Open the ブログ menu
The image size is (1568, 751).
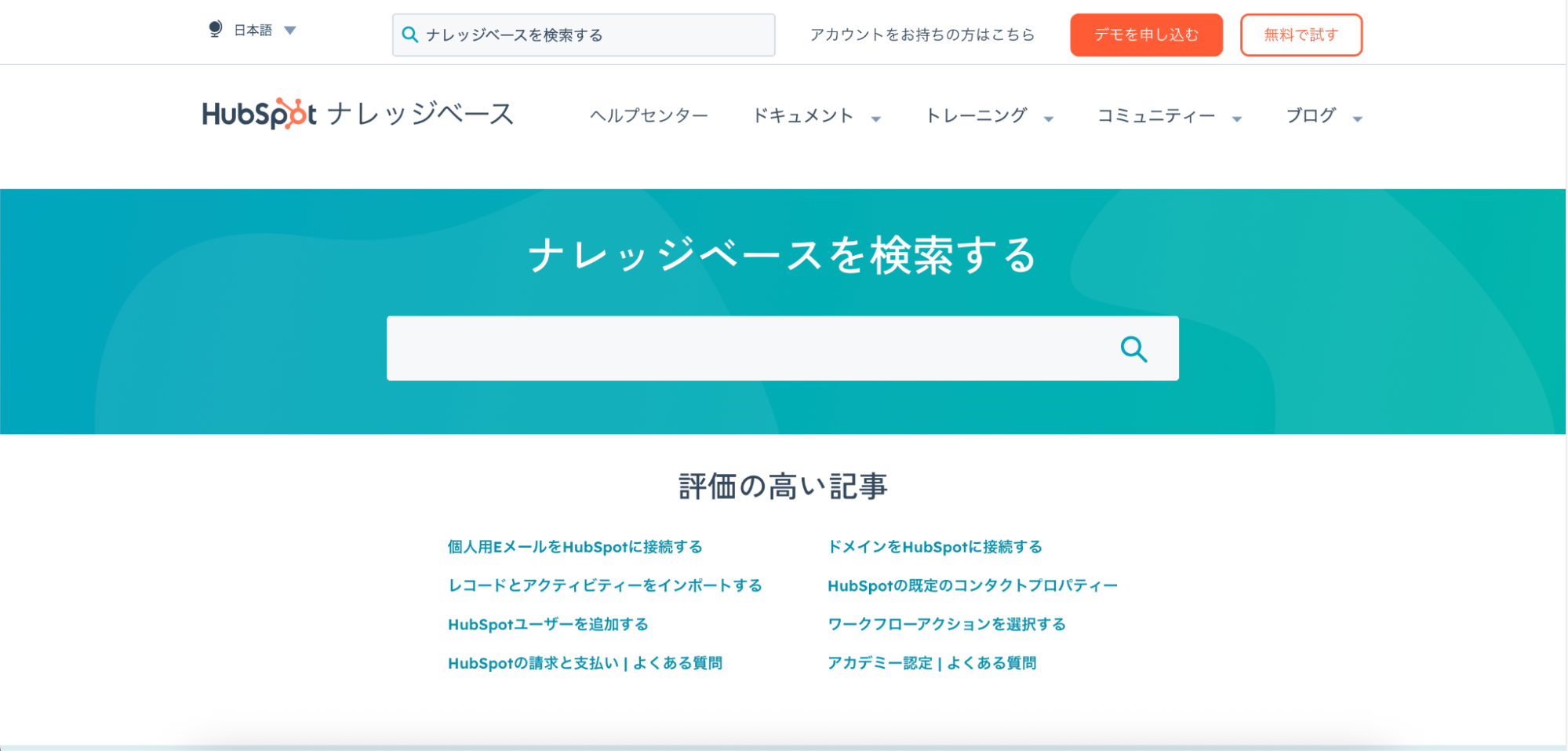tap(1311, 115)
